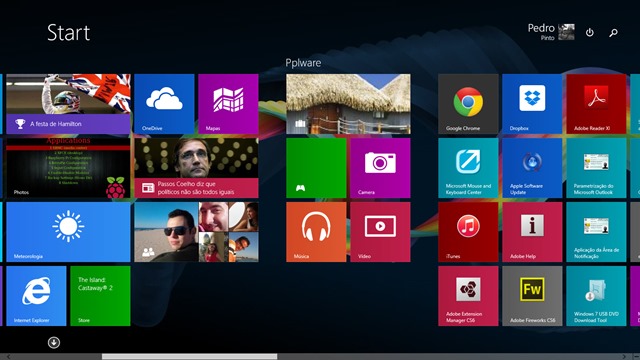Open the Camera tile
Image resolution: width=640 pixels, height=360 pixels.
point(380,168)
